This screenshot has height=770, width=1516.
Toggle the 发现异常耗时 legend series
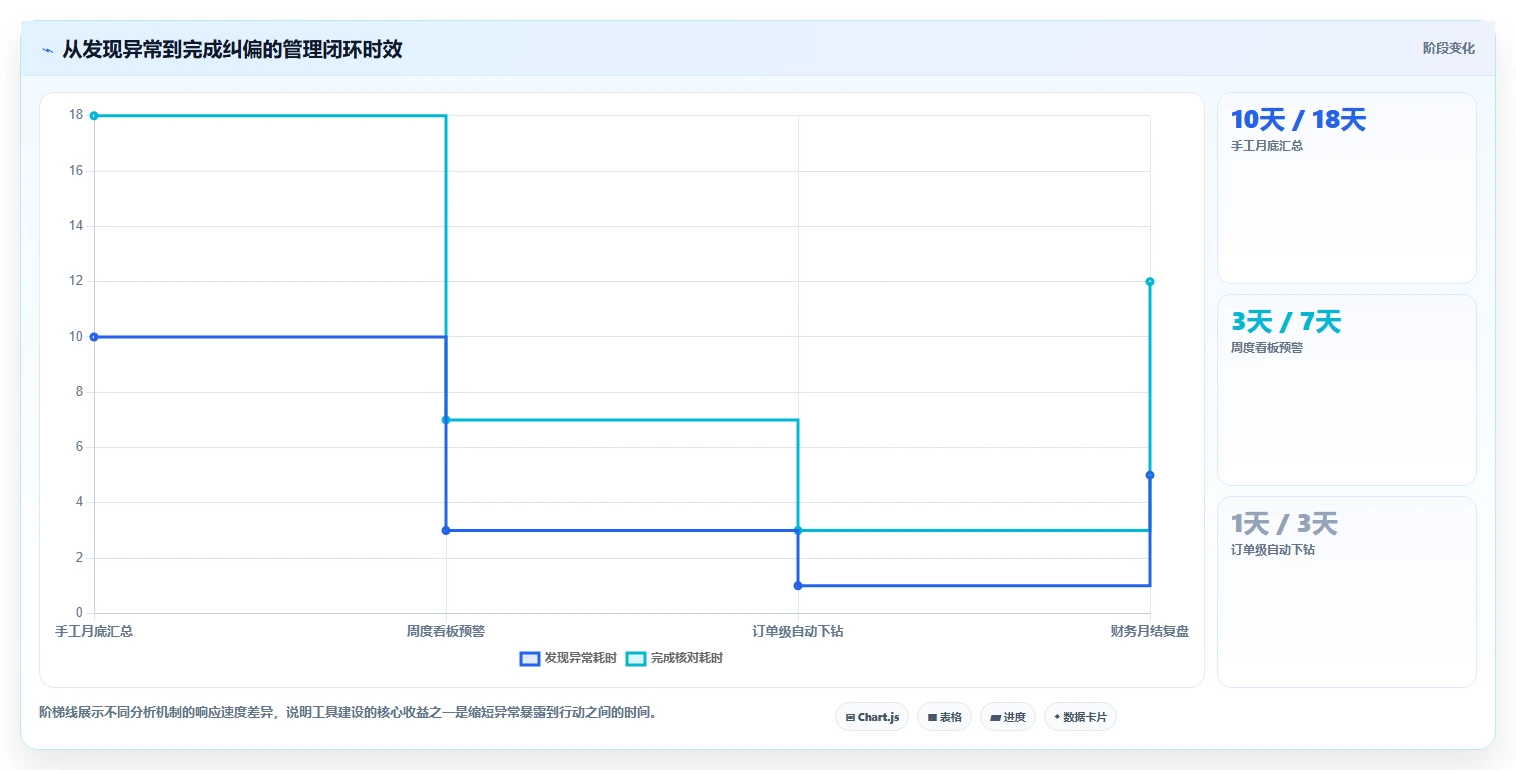tap(568, 658)
